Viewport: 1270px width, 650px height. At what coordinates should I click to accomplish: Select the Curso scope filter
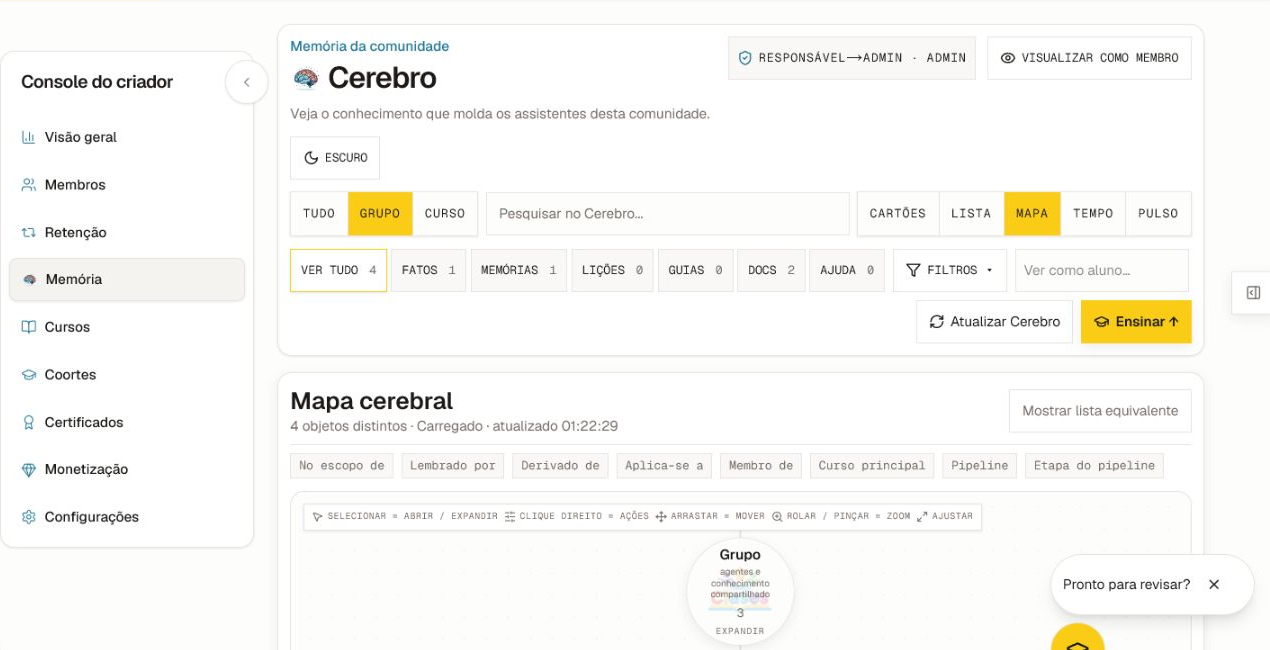(x=445, y=214)
